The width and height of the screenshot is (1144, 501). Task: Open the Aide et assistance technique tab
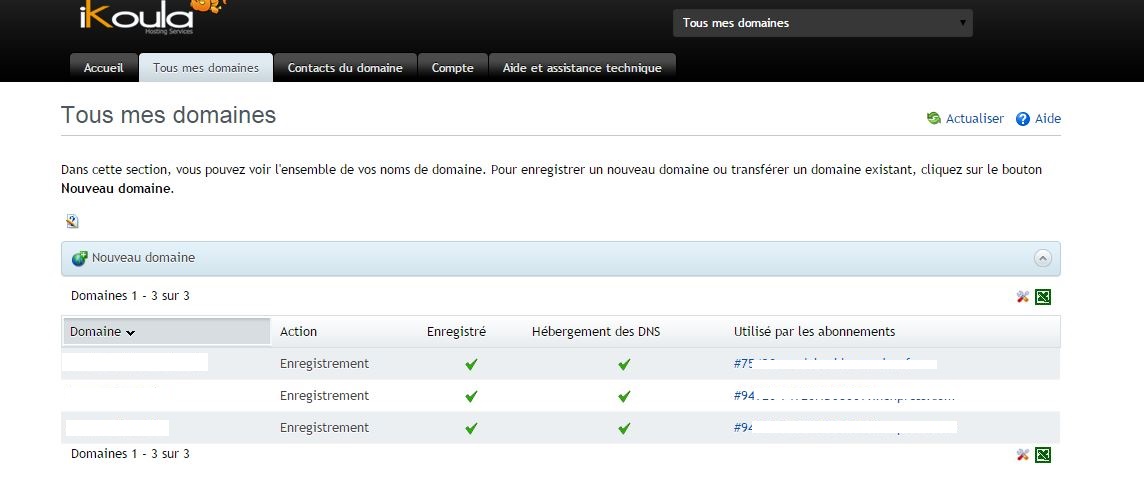(x=582, y=68)
